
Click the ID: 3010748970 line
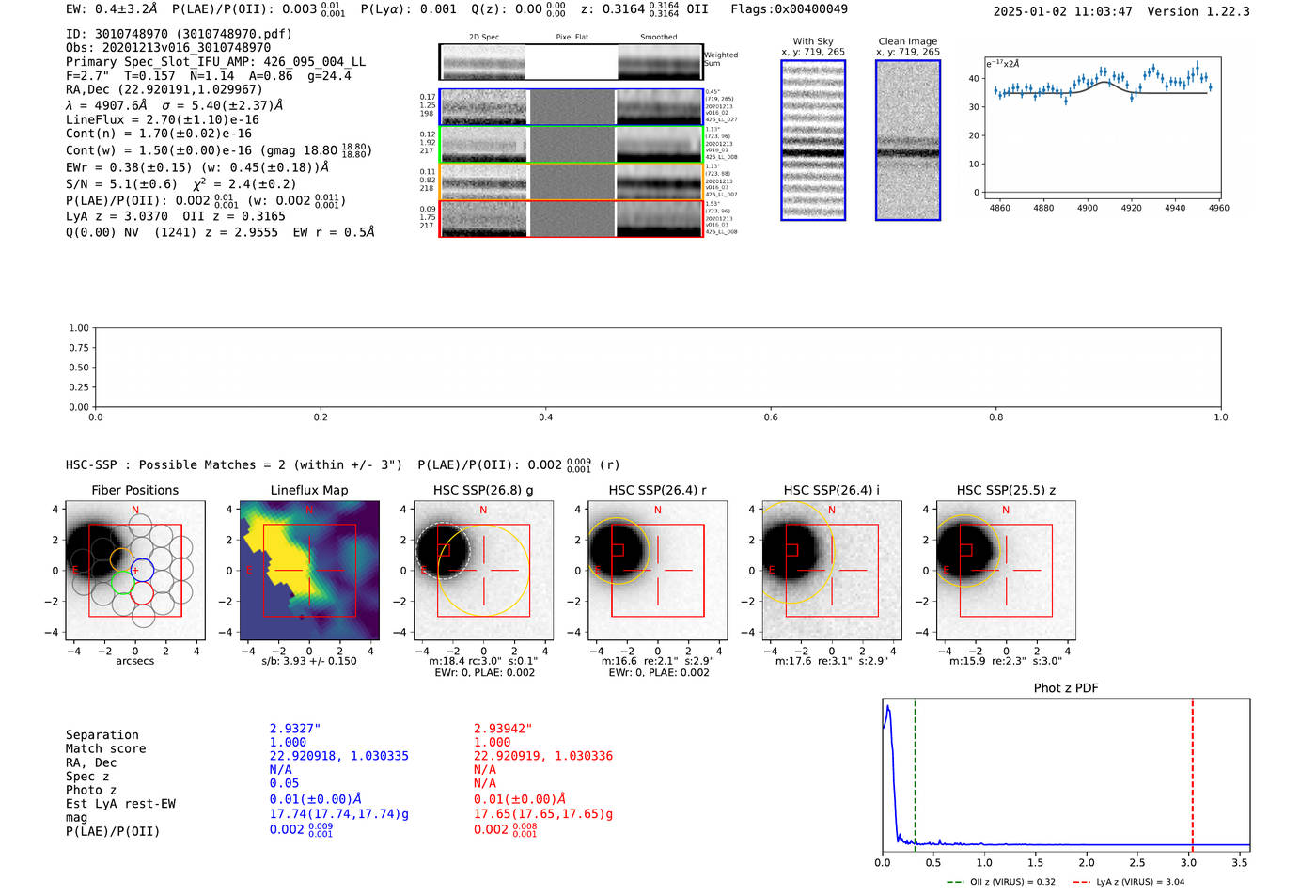click(x=179, y=34)
